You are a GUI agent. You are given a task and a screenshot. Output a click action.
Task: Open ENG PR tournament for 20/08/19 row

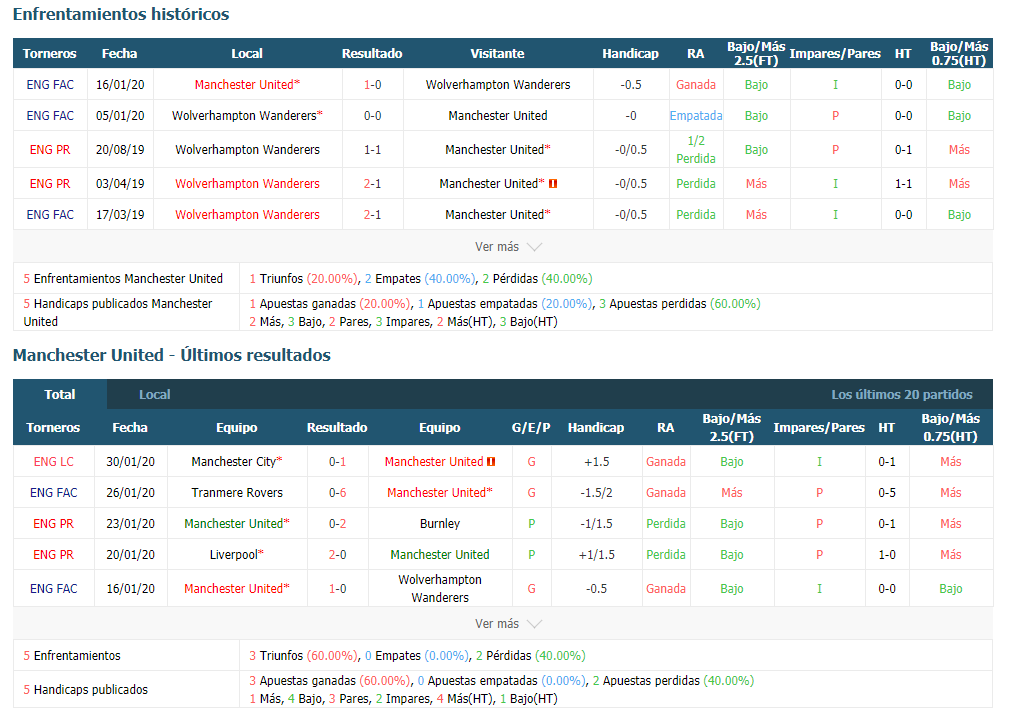pyautogui.click(x=50, y=149)
